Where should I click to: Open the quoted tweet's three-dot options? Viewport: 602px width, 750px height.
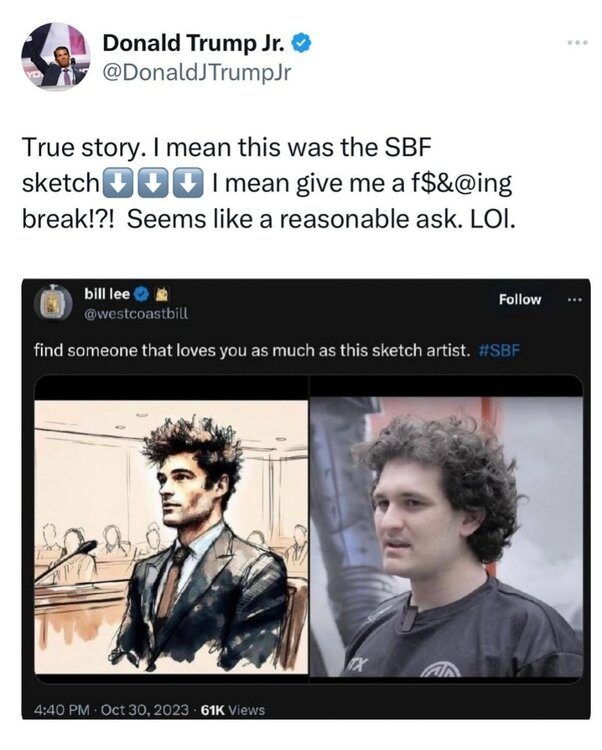tap(575, 300)
